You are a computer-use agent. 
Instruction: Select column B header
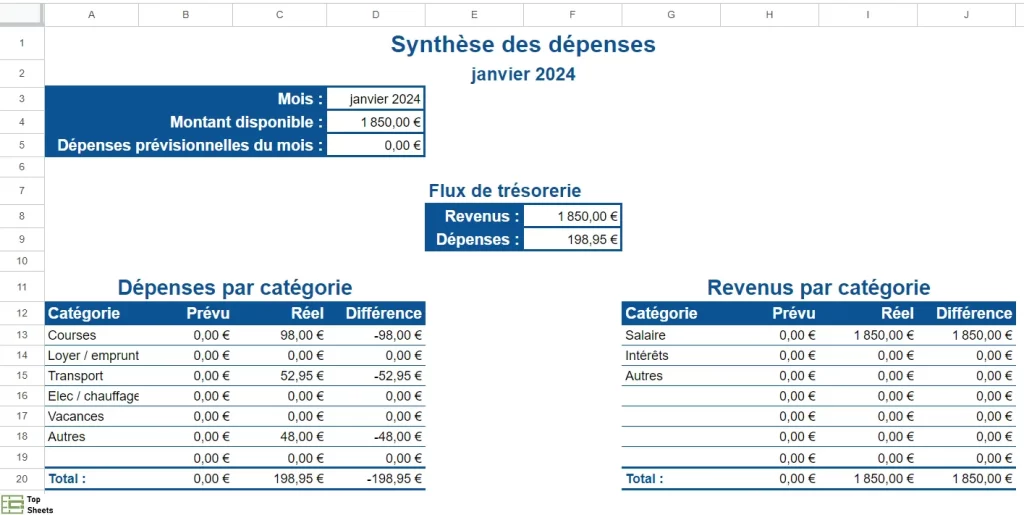[x=185, y=14]
